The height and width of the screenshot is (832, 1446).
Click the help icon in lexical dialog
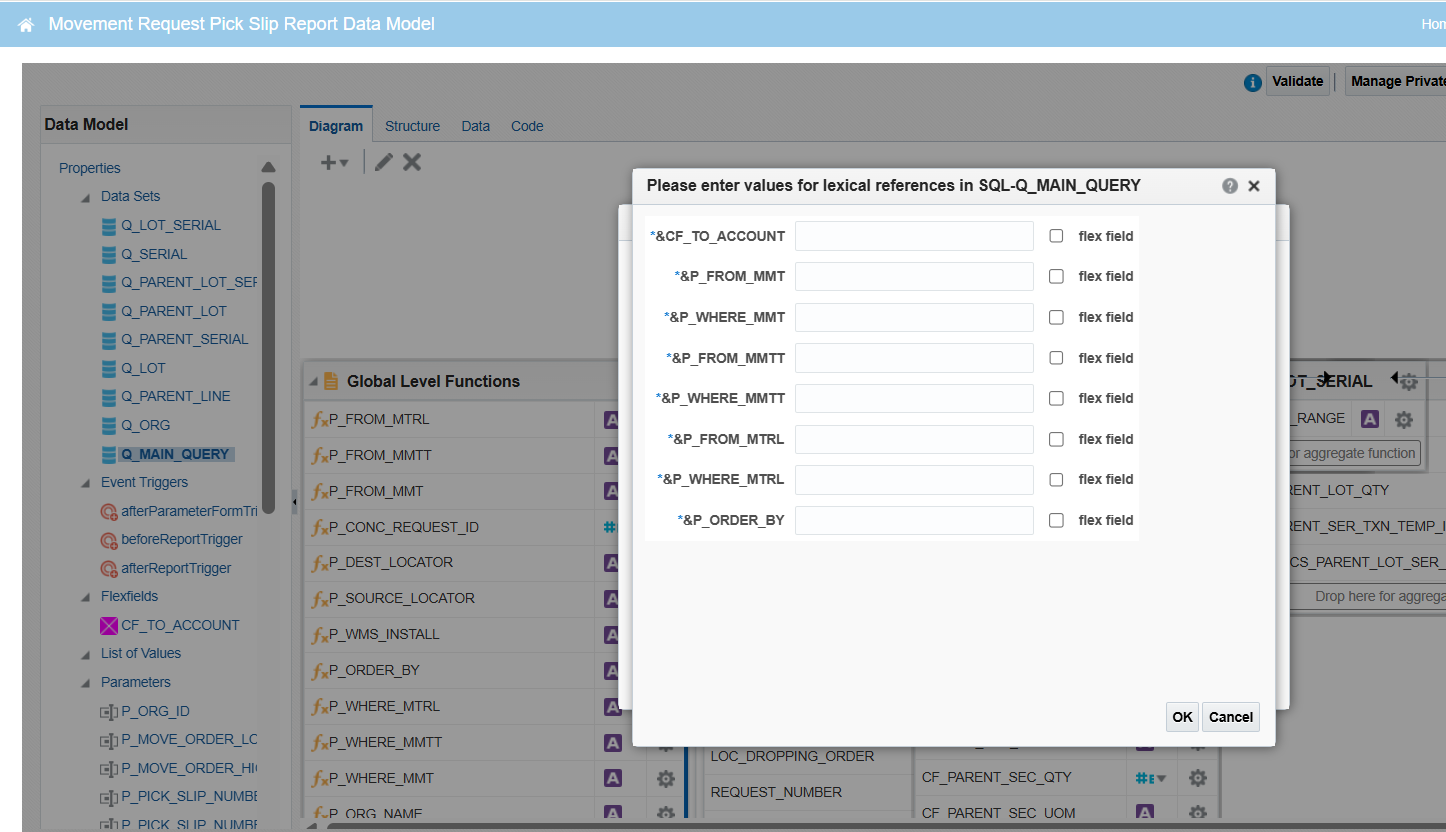[1230, 186]
